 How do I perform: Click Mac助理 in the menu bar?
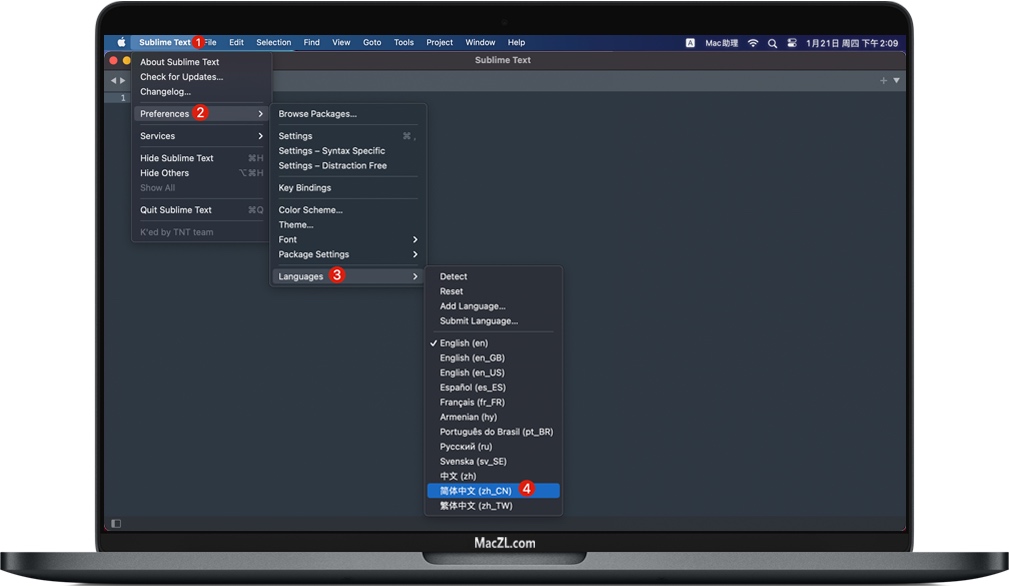pos(721,43)
